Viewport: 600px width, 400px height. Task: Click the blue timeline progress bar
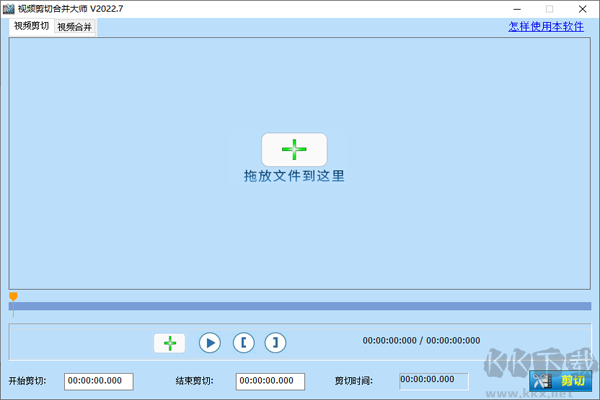[300, 306]
